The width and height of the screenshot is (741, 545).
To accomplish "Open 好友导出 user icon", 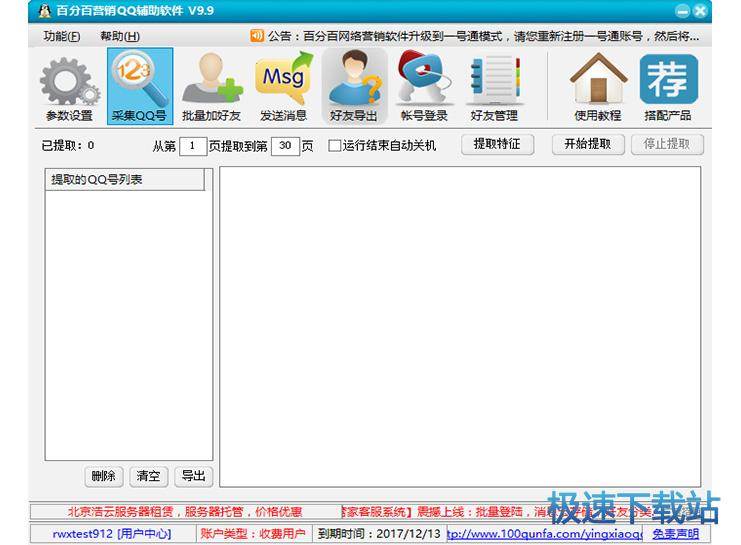I will pos(353,87).
